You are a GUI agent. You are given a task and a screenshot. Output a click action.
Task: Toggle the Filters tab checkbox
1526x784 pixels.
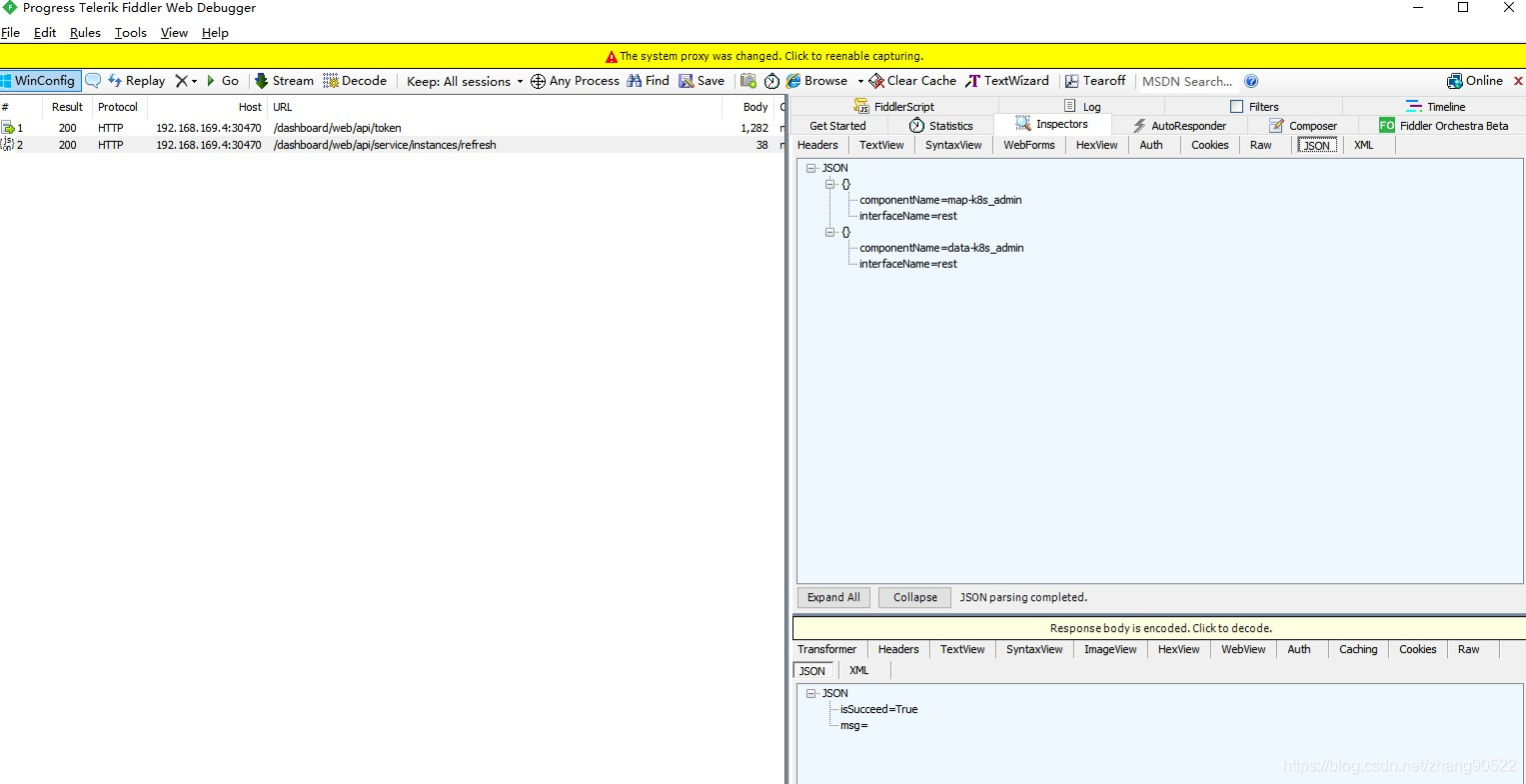click(x=1236, y=106)
